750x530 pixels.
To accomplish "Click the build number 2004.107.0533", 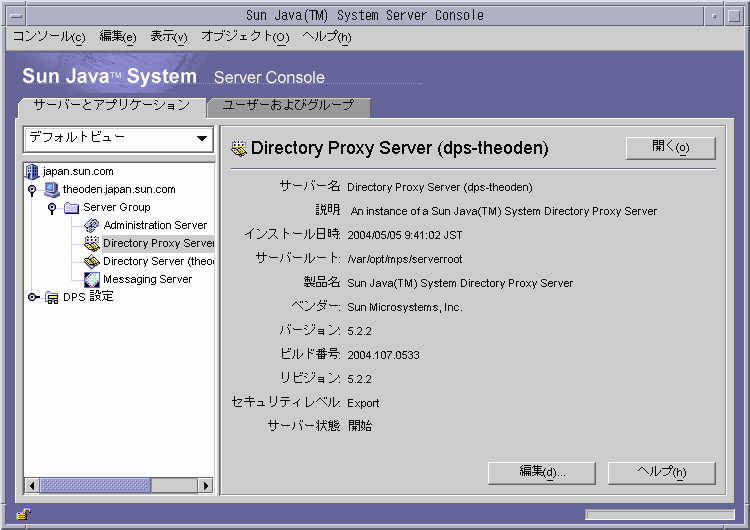I will 383,355.
